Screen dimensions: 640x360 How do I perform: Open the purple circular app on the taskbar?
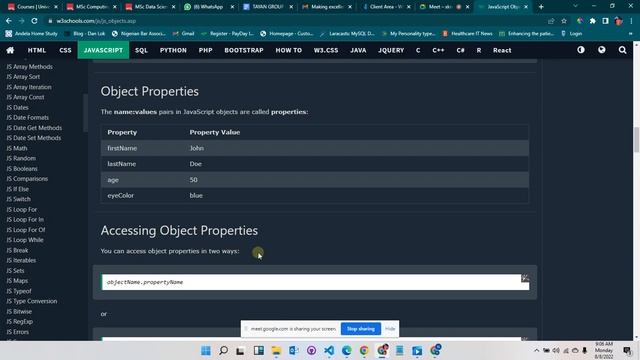click(x=311, y=351)
